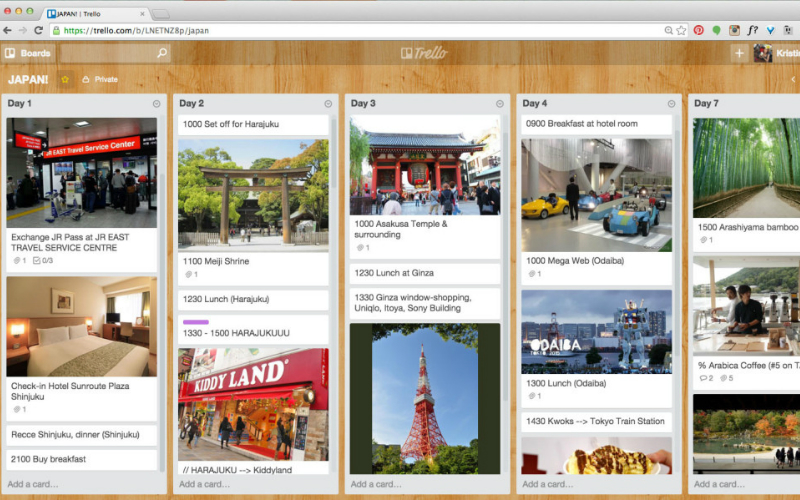Open '0900 Breakfast at hotel room' card
Image resolution: width=800 pixels, height=500 pixels.
[596, 124]
